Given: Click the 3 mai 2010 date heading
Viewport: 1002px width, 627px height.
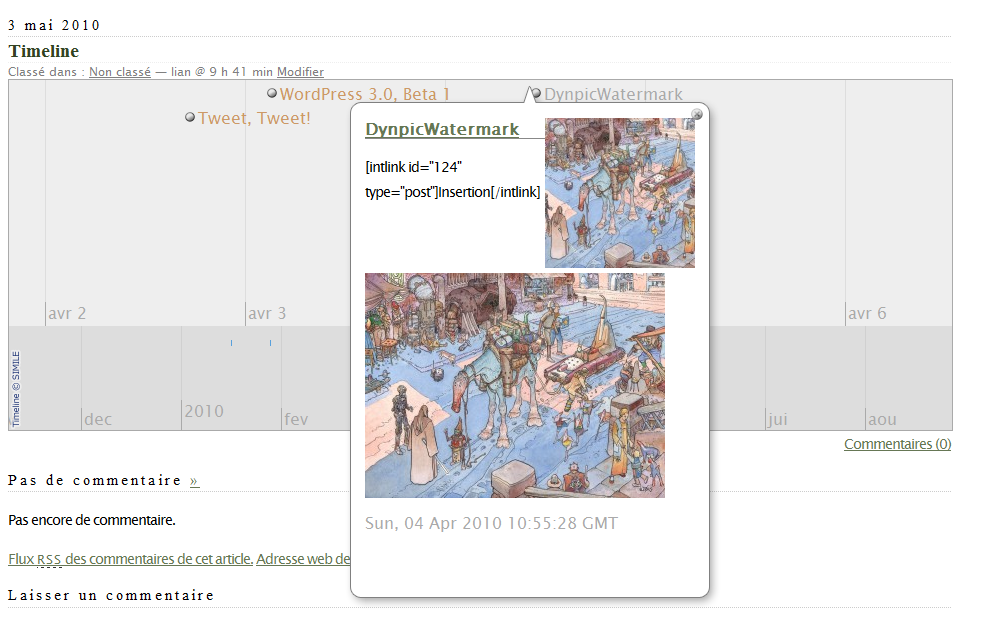Looking at the screenshot, I should 54,26.
